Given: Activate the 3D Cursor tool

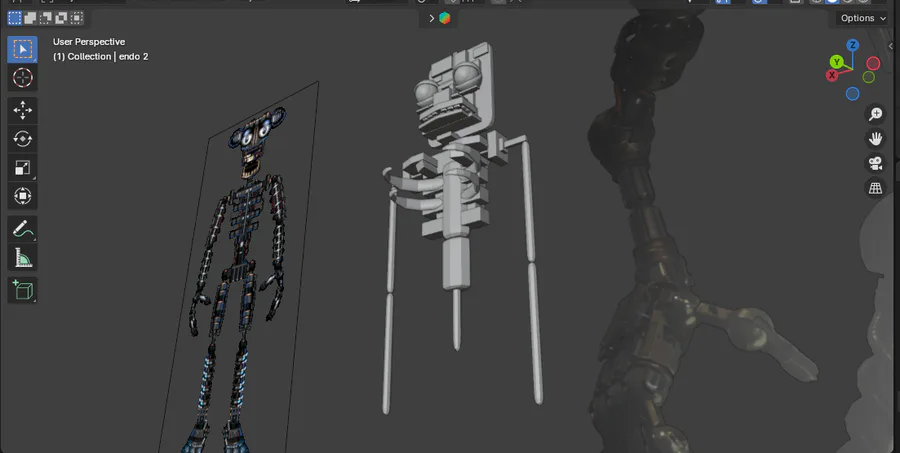Looking at the screenshot, I should click(22, 78).
